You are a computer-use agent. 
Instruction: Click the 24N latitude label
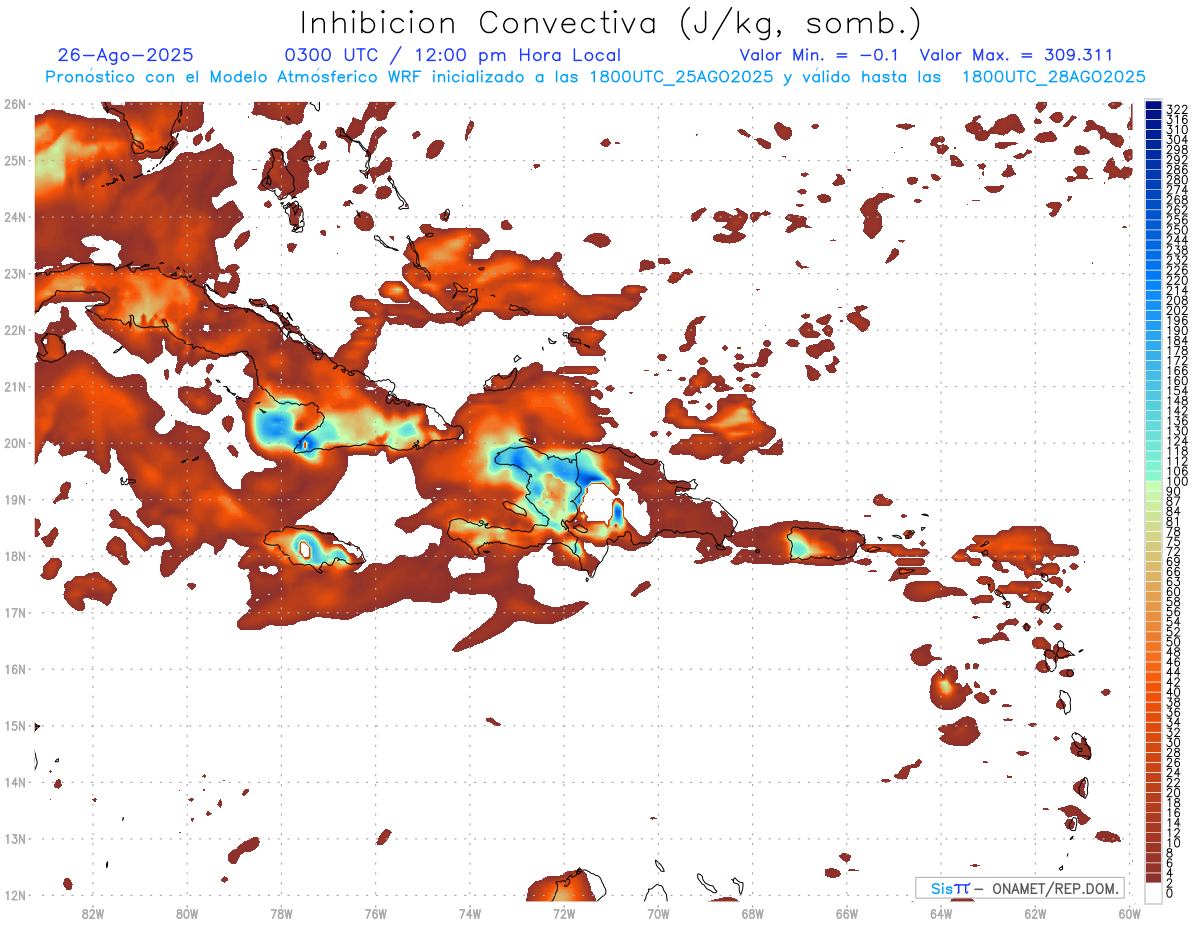pyautogui.click(x=14, y=217)
